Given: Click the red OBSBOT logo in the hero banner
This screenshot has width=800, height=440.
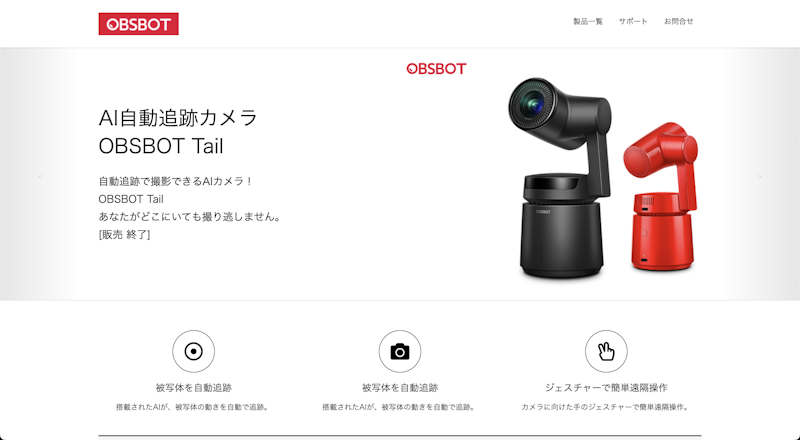Looking at the screenshot, I should coord(436,69).
